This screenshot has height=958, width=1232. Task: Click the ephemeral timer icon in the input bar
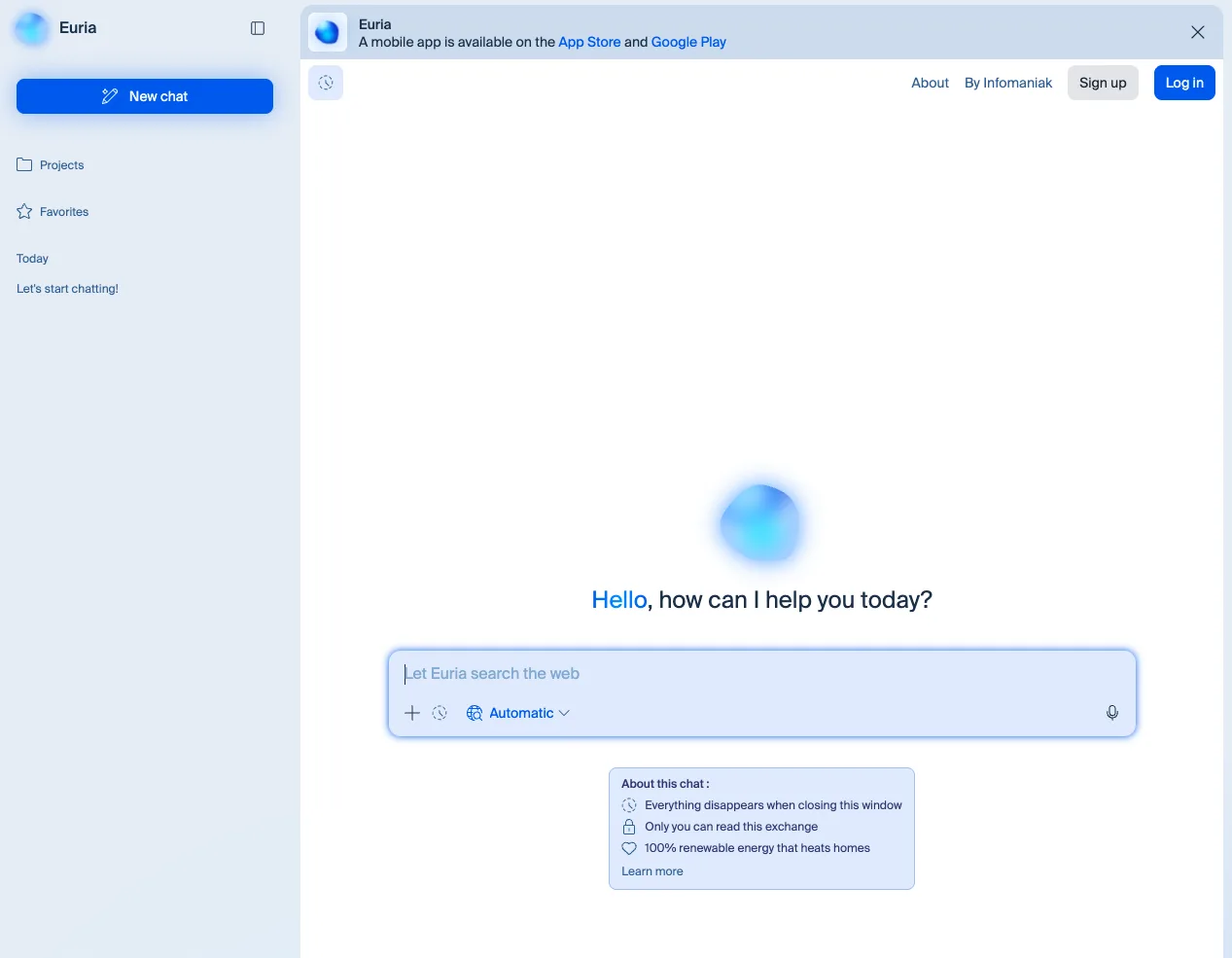440,713
